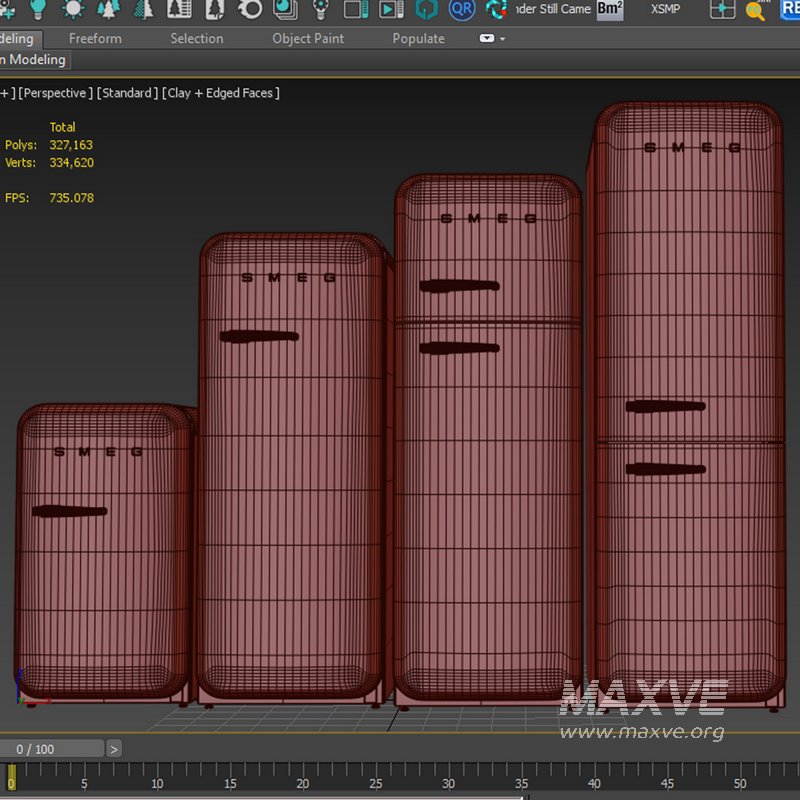This screenshot has width=800, height=800.
Task: Open the Freeform ribbon tab
Action: click(x=95, y=38)
